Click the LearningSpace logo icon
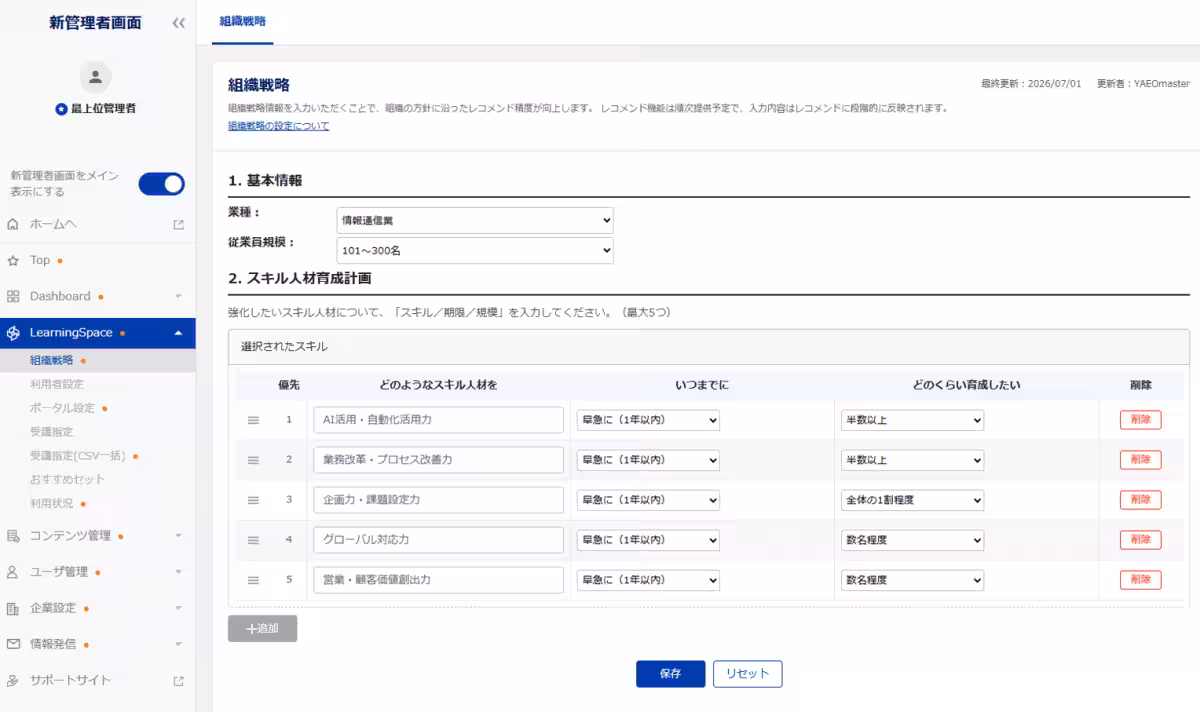The height and width of the screenshot is (712, 1200). pos(13,333)
